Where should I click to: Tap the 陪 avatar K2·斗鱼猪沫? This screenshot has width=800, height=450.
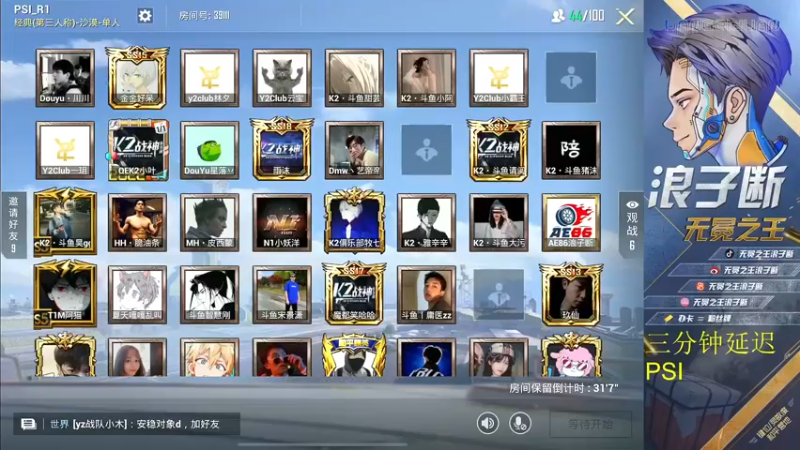(x=571, y=151)
